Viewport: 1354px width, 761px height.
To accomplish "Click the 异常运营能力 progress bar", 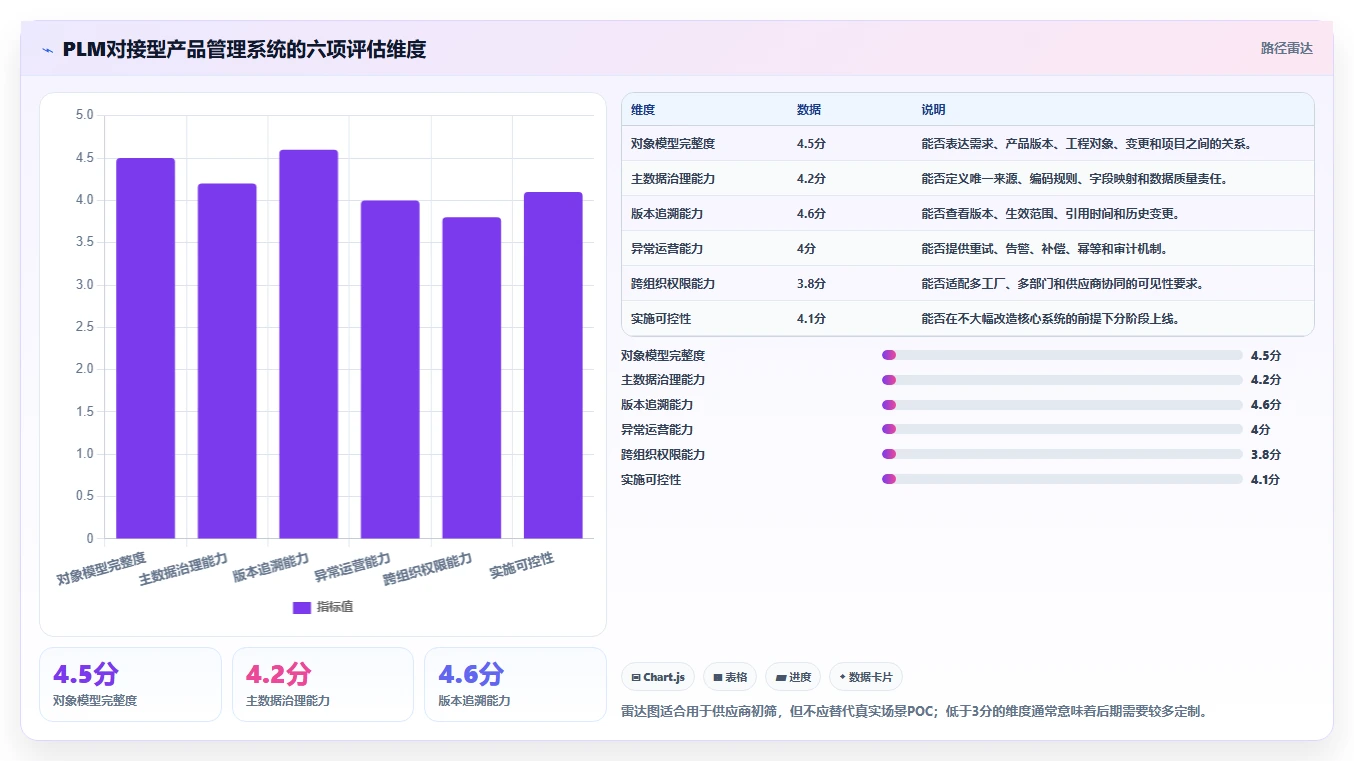I will pos(1062,430).
